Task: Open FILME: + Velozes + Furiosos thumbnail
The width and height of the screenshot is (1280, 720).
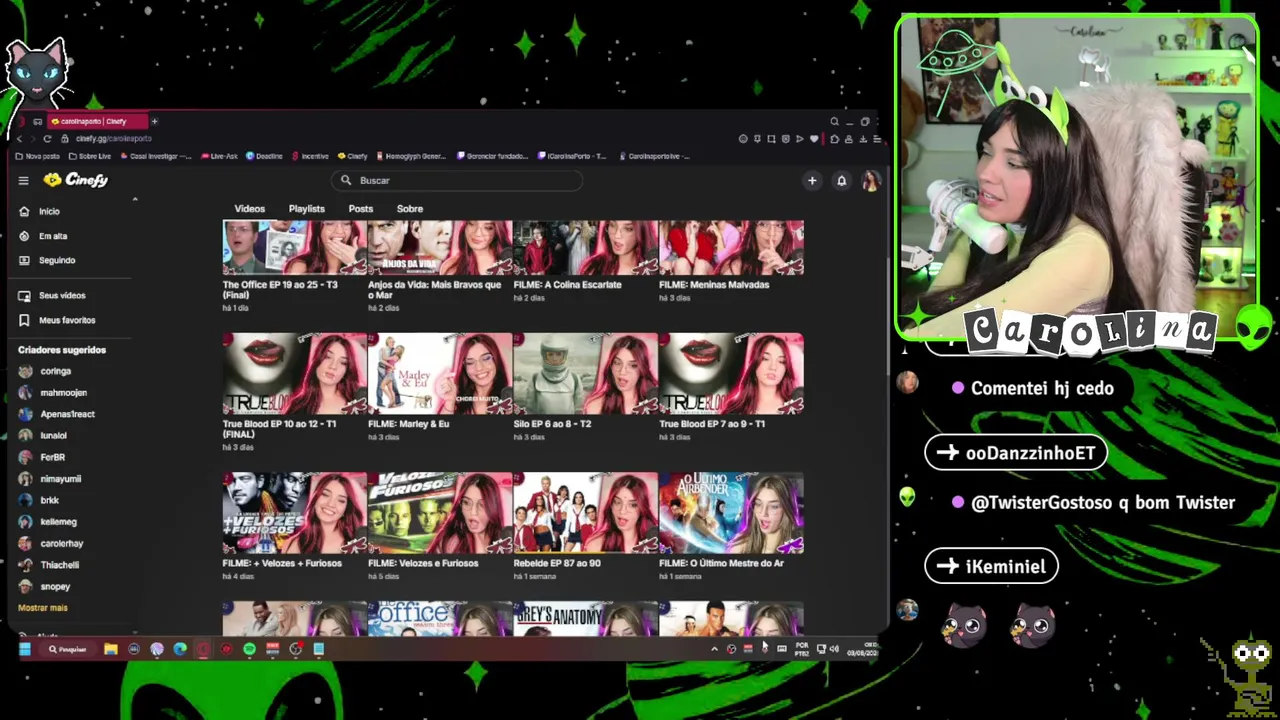Action: [295, 513]
